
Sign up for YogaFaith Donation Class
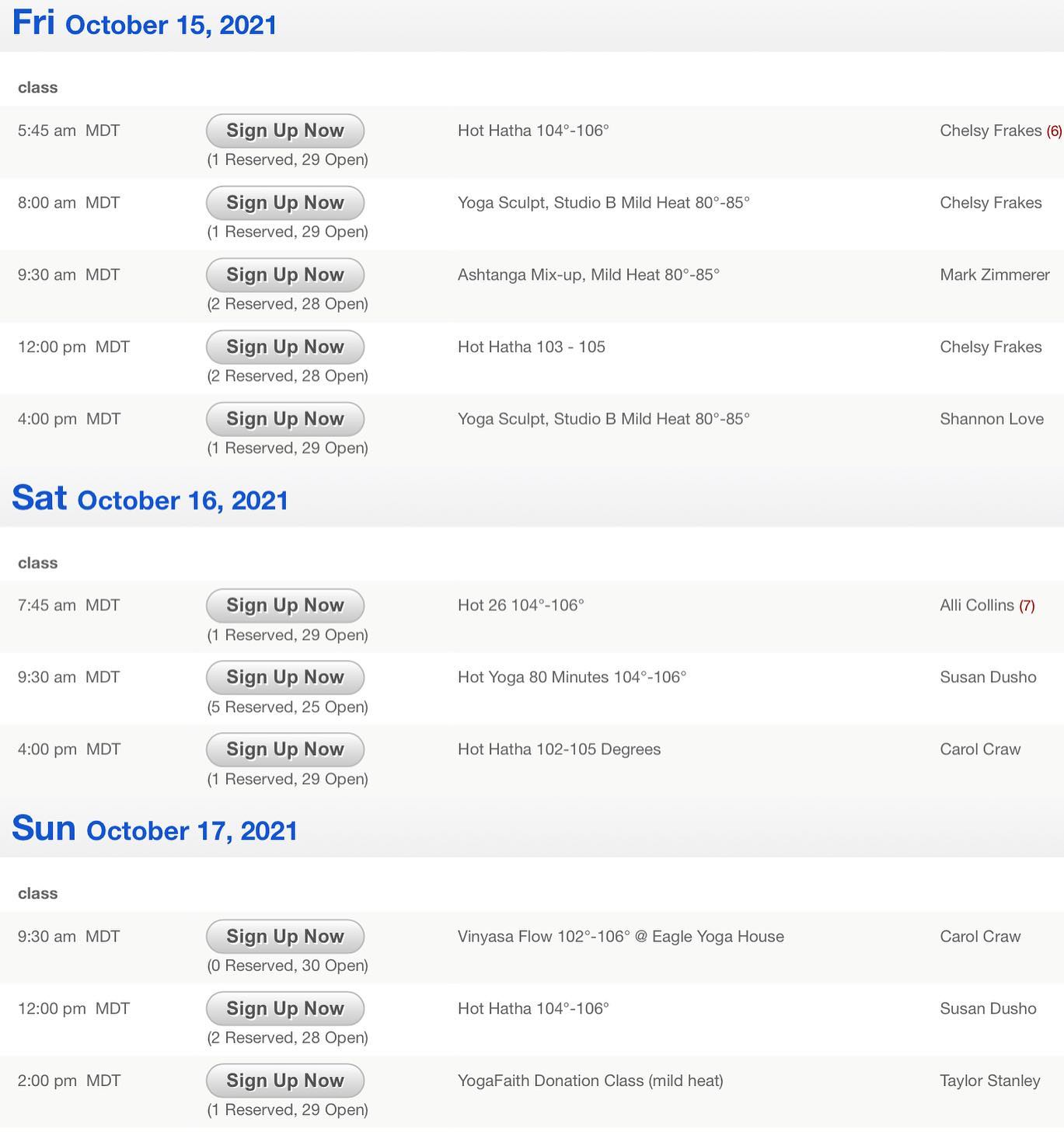tap(285, 1081)
